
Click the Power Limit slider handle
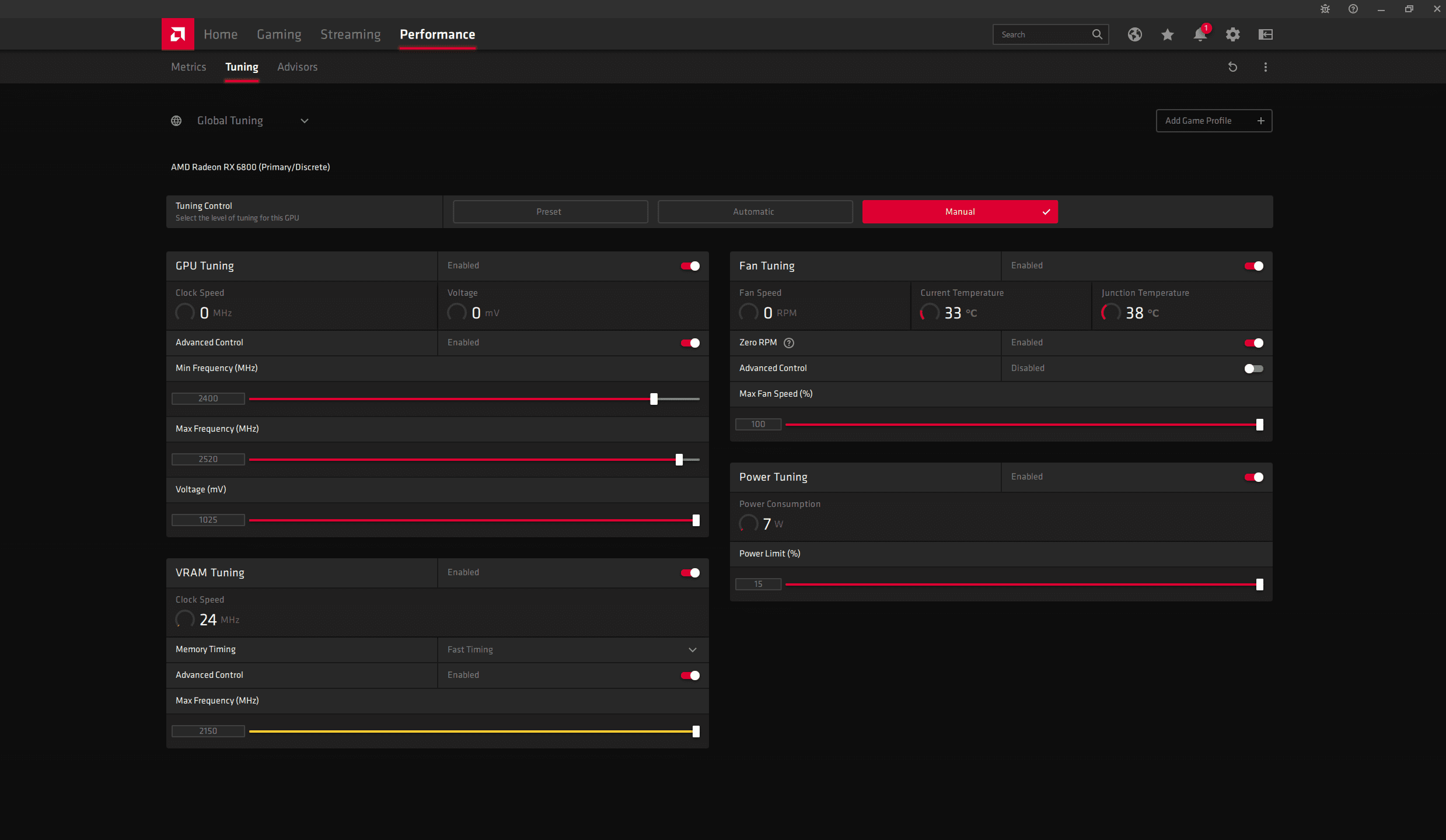[1259, 584]
